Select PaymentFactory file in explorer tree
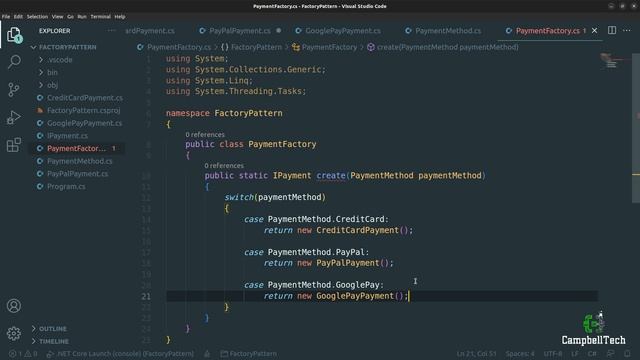Viewport: 640px width, 360px height. [76, 149]
